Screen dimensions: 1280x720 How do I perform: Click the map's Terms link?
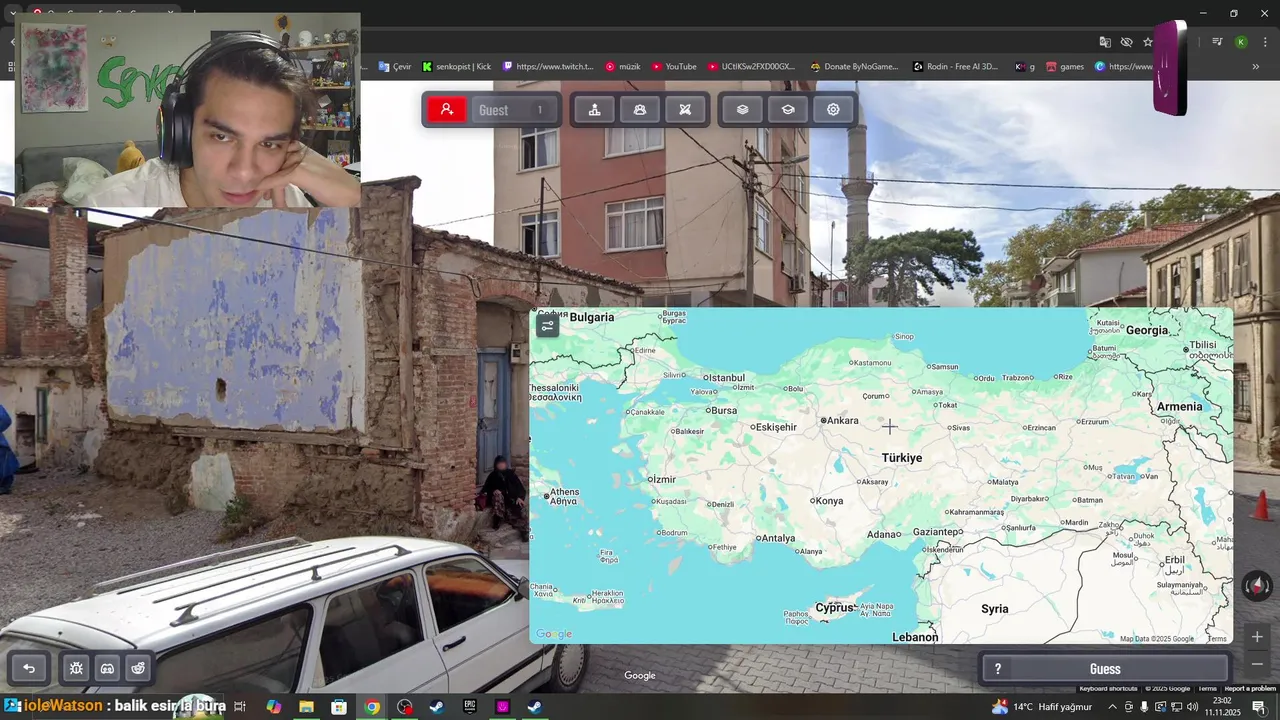pyautogui.click(x=1217, y=639)
